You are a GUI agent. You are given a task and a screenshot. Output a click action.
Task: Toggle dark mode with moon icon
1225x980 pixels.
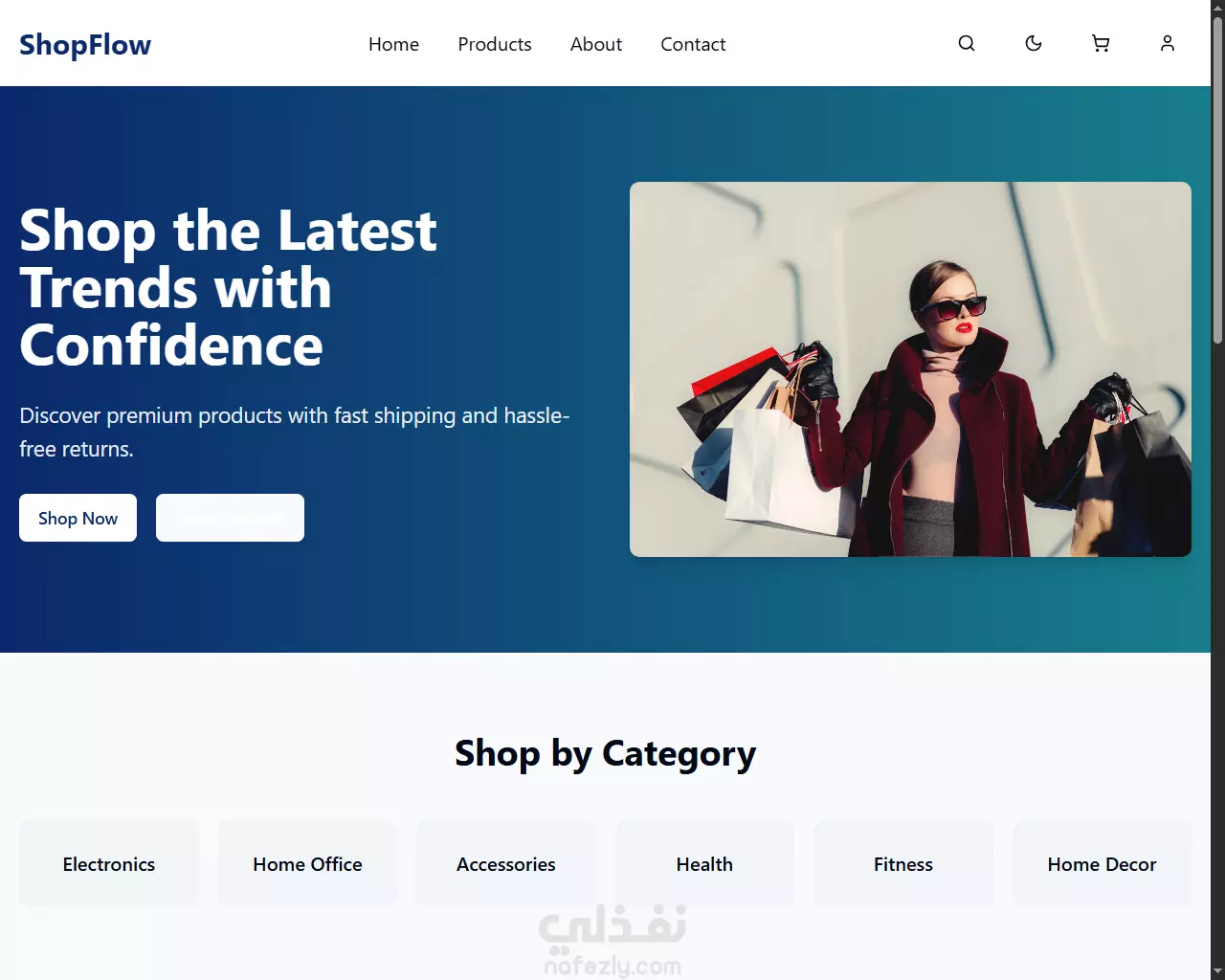[x=1034, y=43]
